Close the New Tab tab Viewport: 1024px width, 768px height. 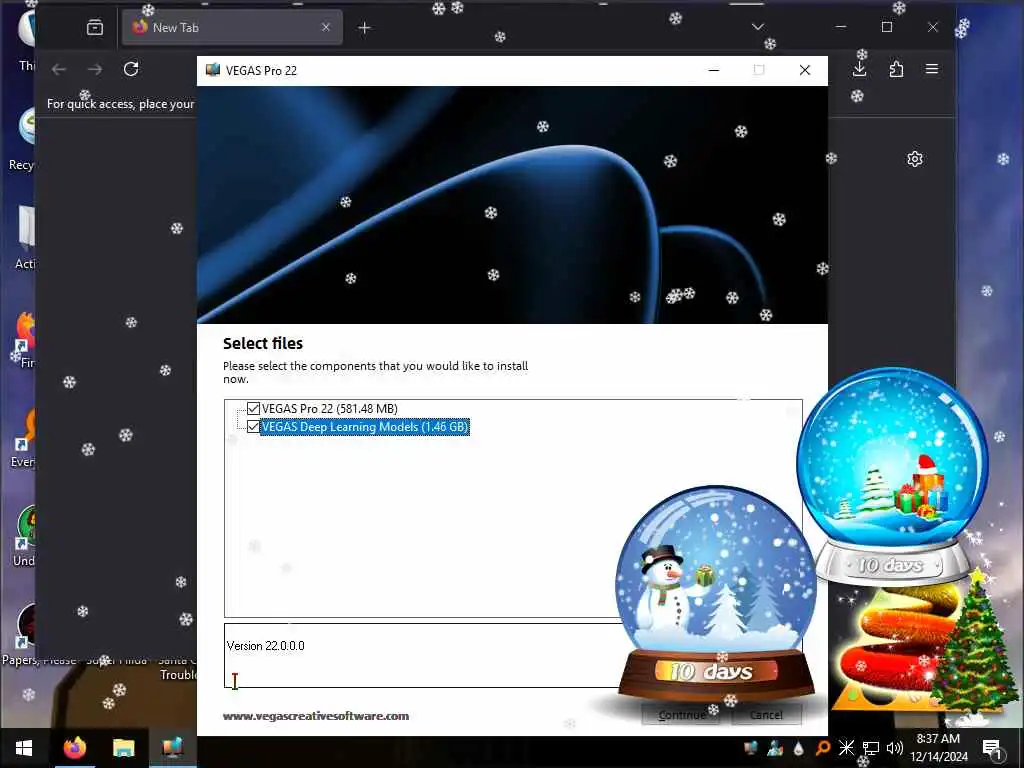[326, 27]
